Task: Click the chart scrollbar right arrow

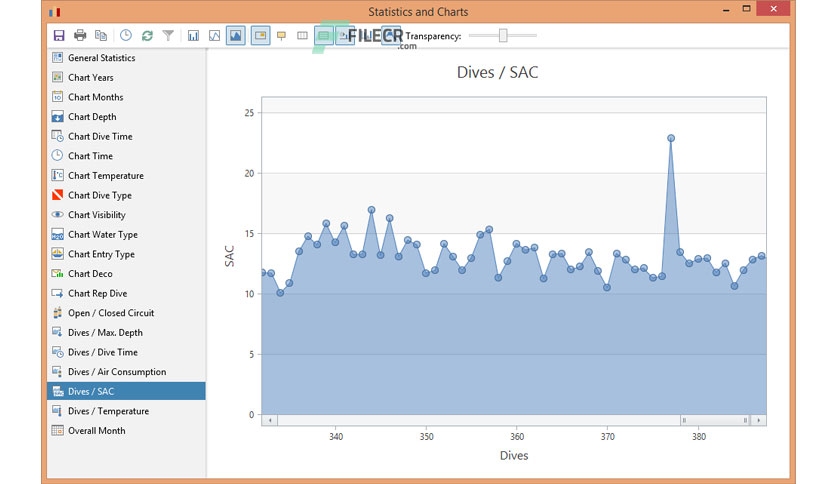Action: click(x=759, y=421)
